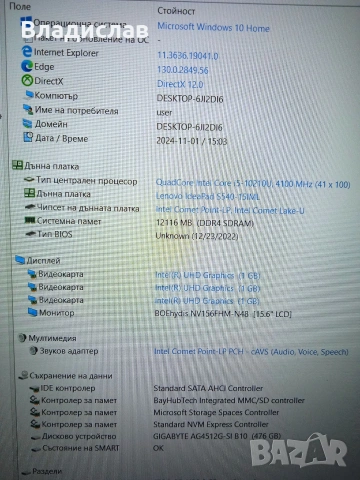Click the Чипсет на дънната платка icon

(30, 207)
